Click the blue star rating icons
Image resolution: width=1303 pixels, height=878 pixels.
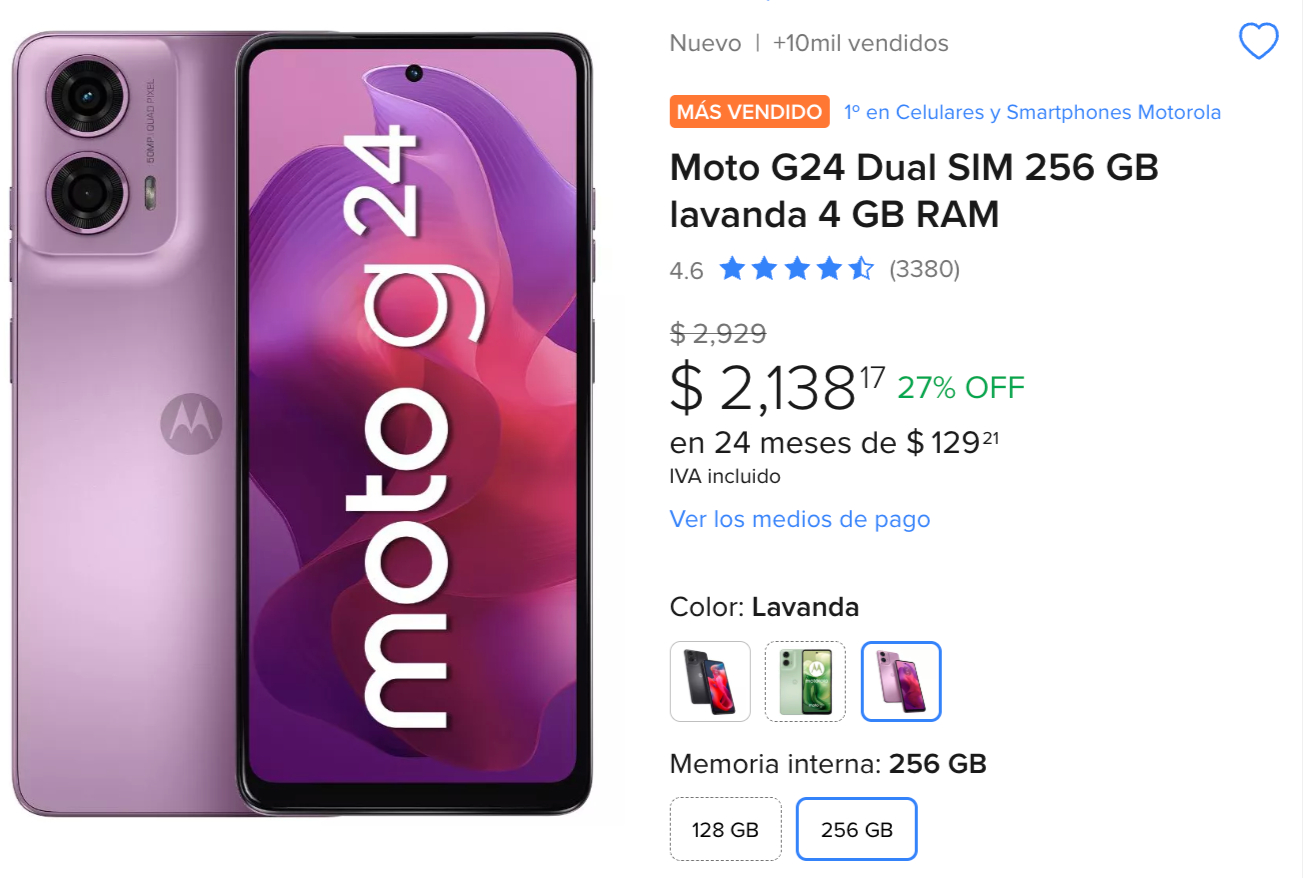(796, 269)
